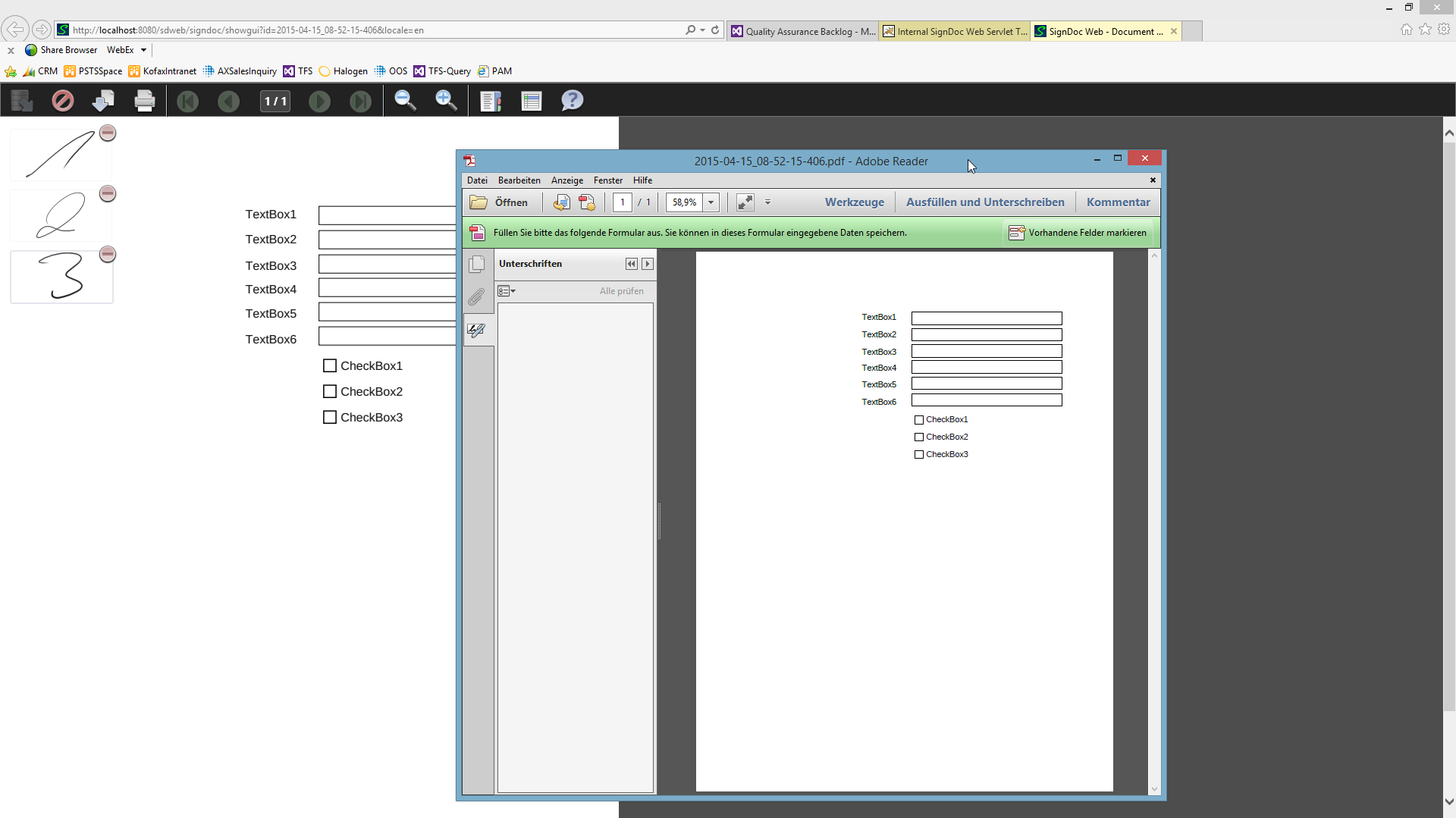The image size is (1456, 818).
Task: Check CheckBox2 in the Adobe Reader document
Action: click(x=919, y=437)
